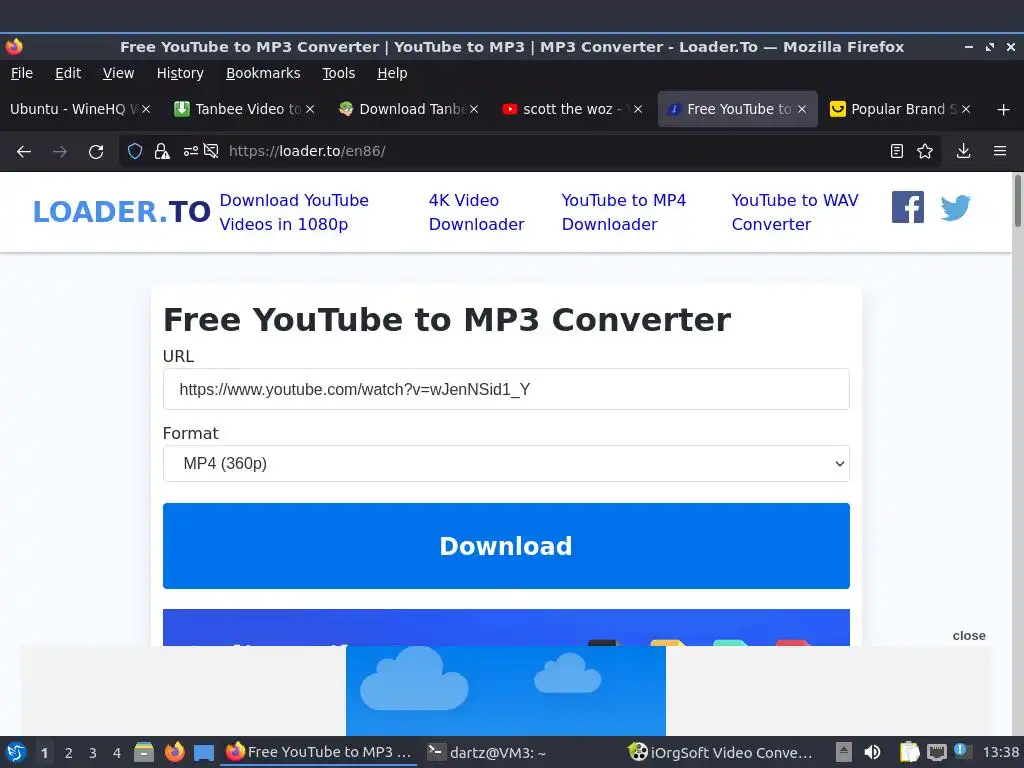Open YouTube to MP4 Downloader link
1024x768 pixels.
click(x=624, y=212)
